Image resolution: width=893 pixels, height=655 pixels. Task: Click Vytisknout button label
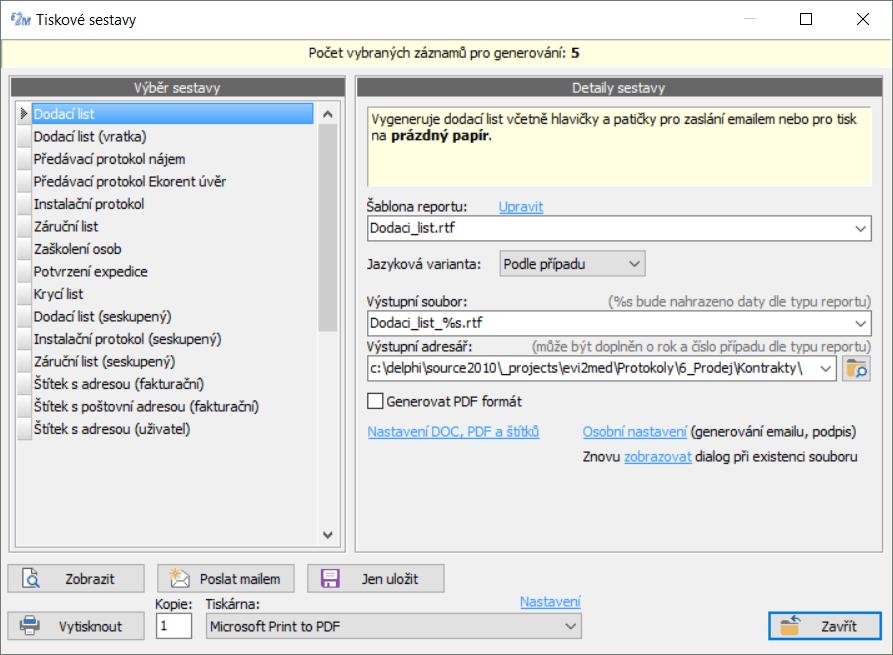[x=90, y=626]
